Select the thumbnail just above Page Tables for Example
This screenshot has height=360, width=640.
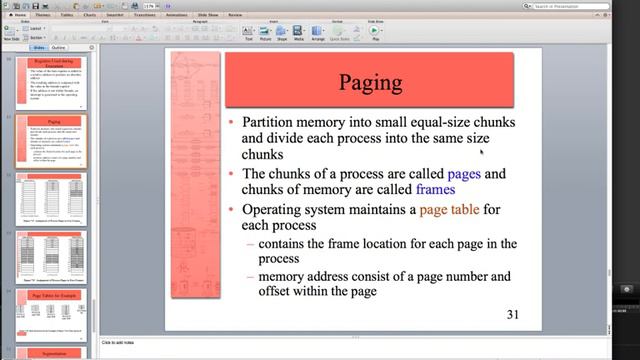(51, 257)
